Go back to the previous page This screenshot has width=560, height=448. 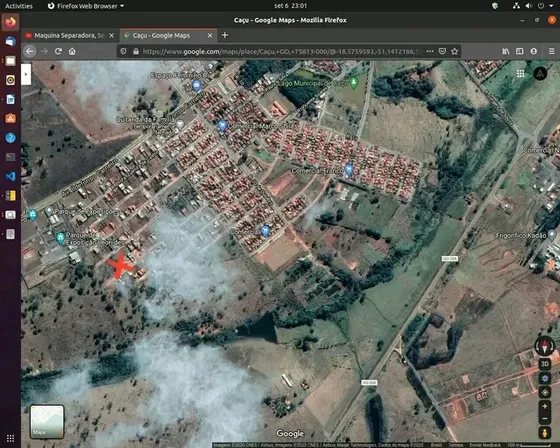(30, 51)
